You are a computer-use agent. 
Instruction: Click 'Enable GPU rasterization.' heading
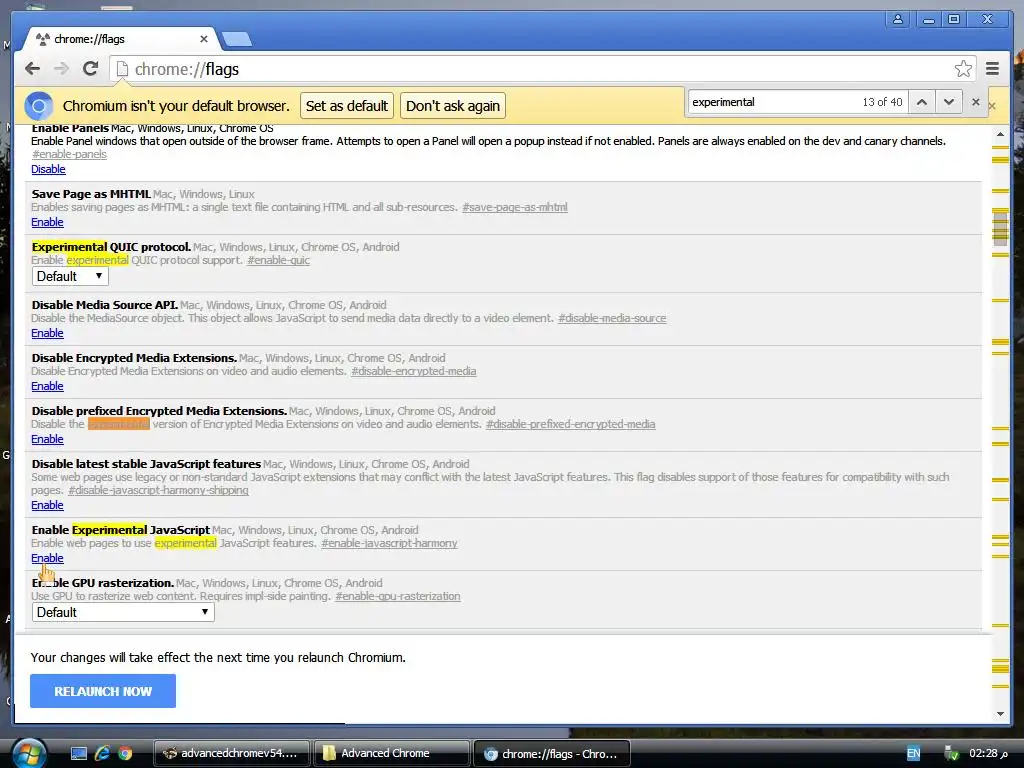[x=103, y=583]
